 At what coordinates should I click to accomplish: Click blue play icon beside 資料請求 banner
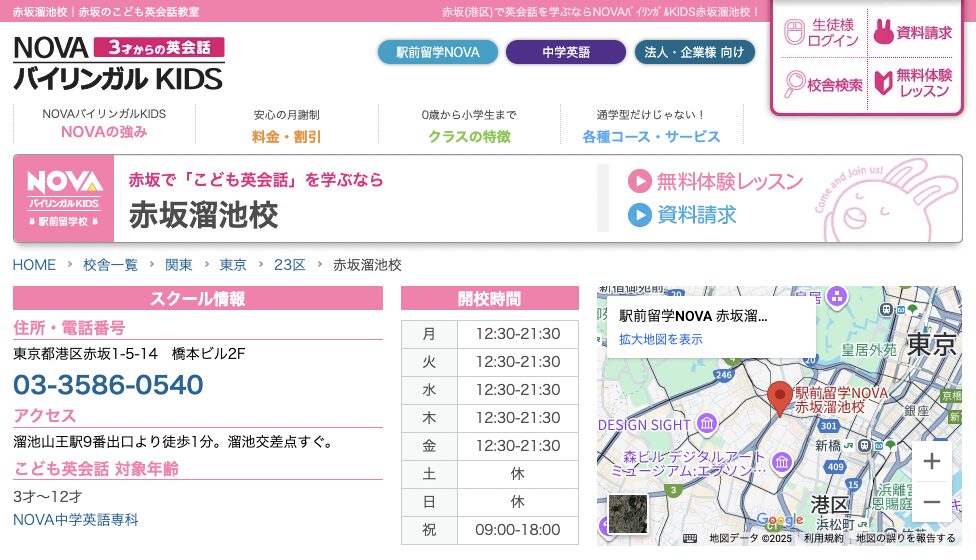tap(639, 215)
